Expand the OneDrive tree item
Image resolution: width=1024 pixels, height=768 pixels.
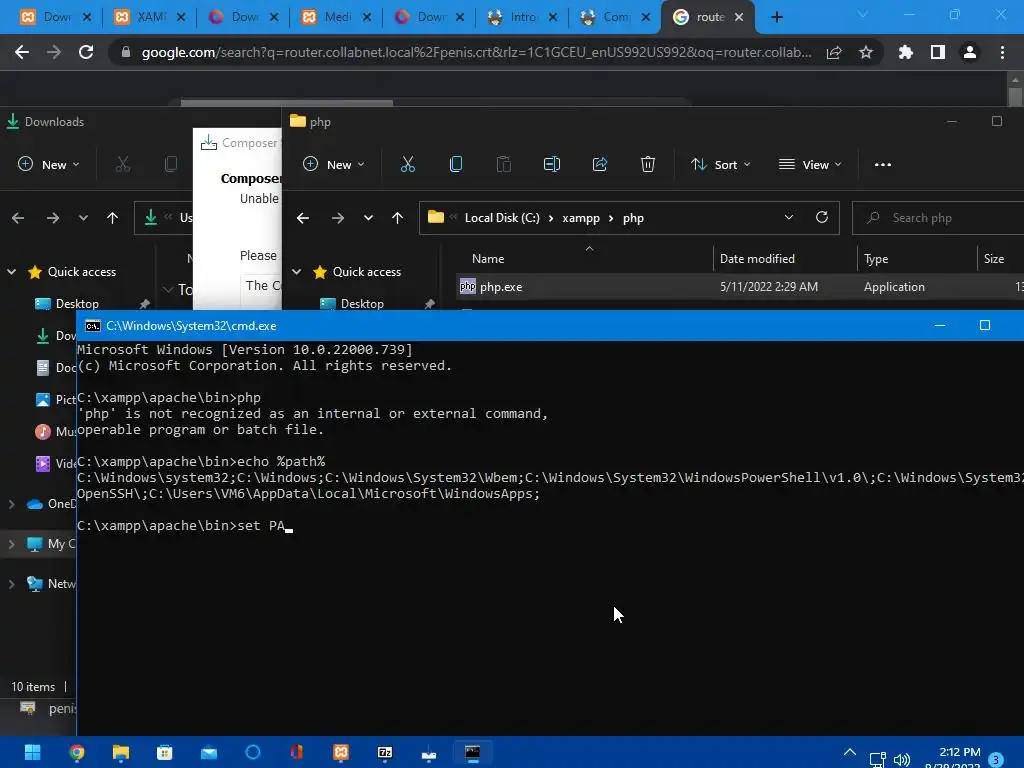[x=12, y=504]
